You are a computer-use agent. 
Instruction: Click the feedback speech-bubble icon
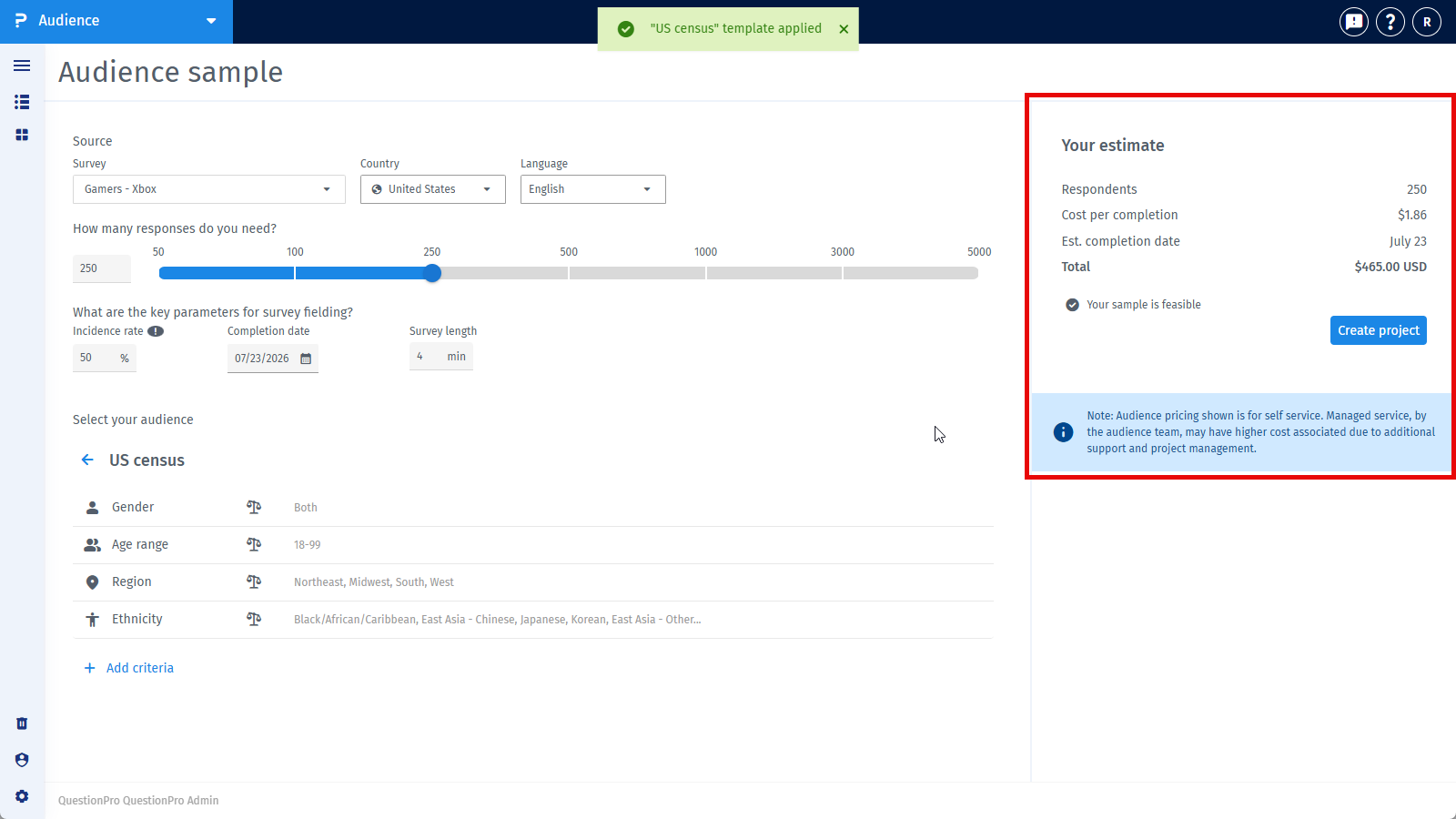(1354, 21)
